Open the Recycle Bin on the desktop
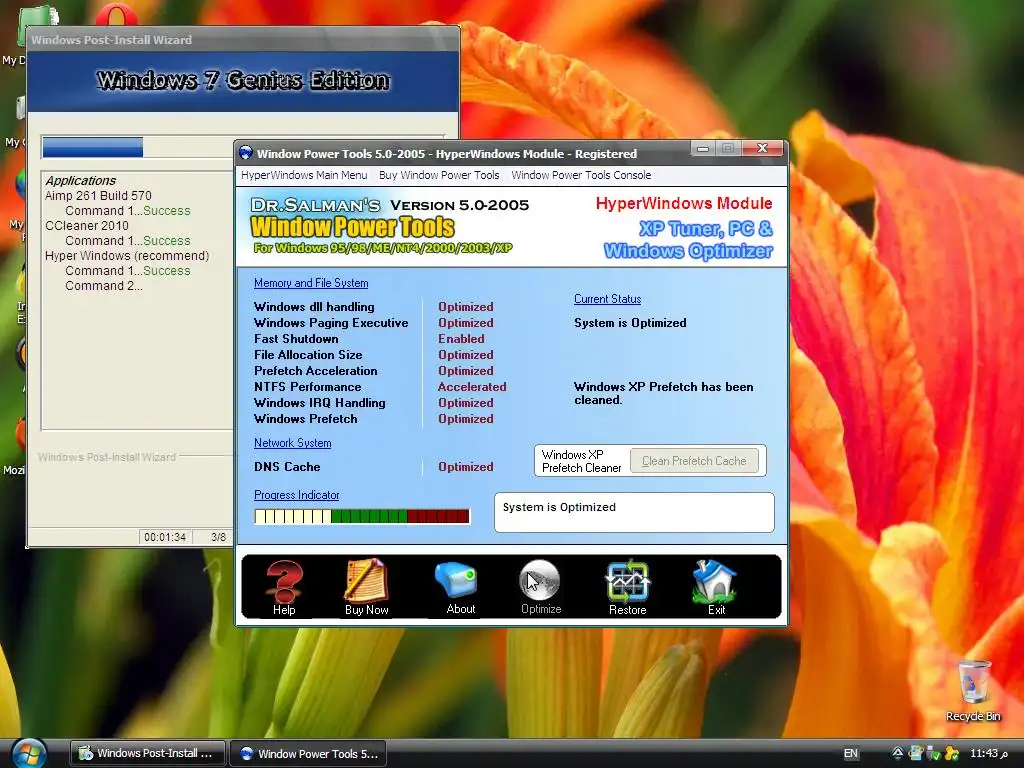The image size is (1024, 768). [x=973, y=682]
